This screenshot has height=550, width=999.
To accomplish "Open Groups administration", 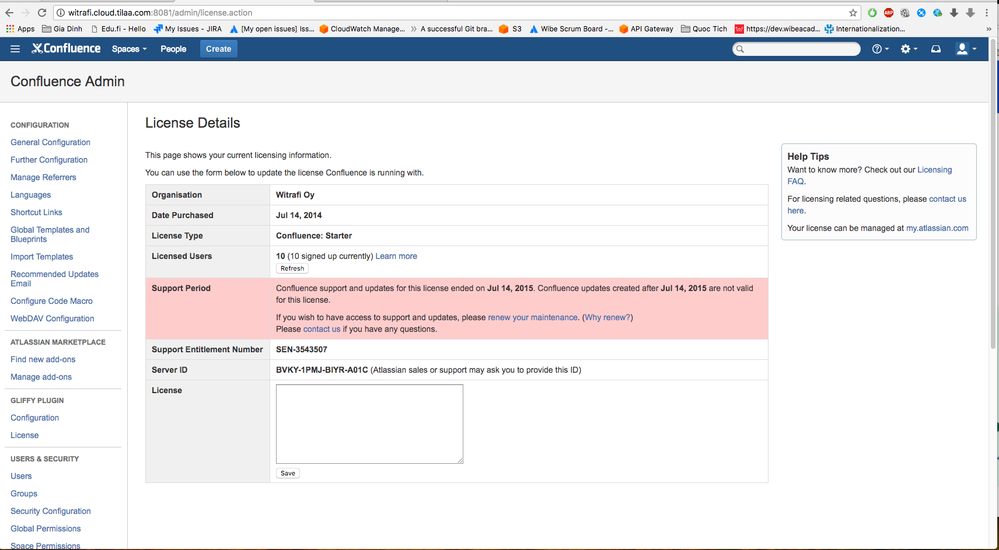I will (x=24, y=494).
